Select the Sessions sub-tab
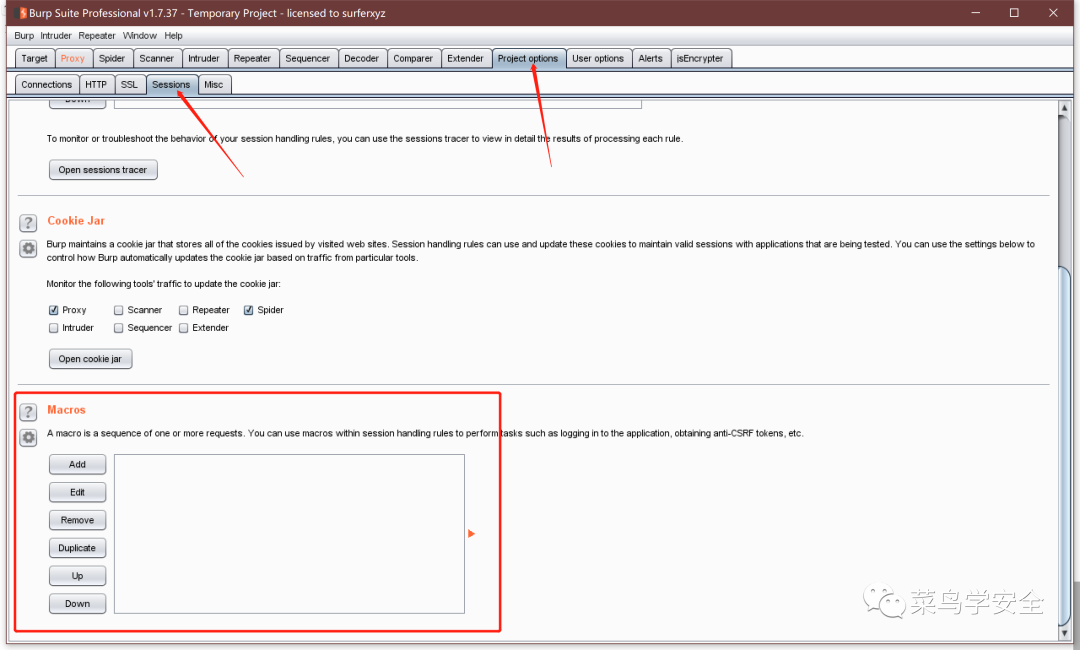 [171, 85]
